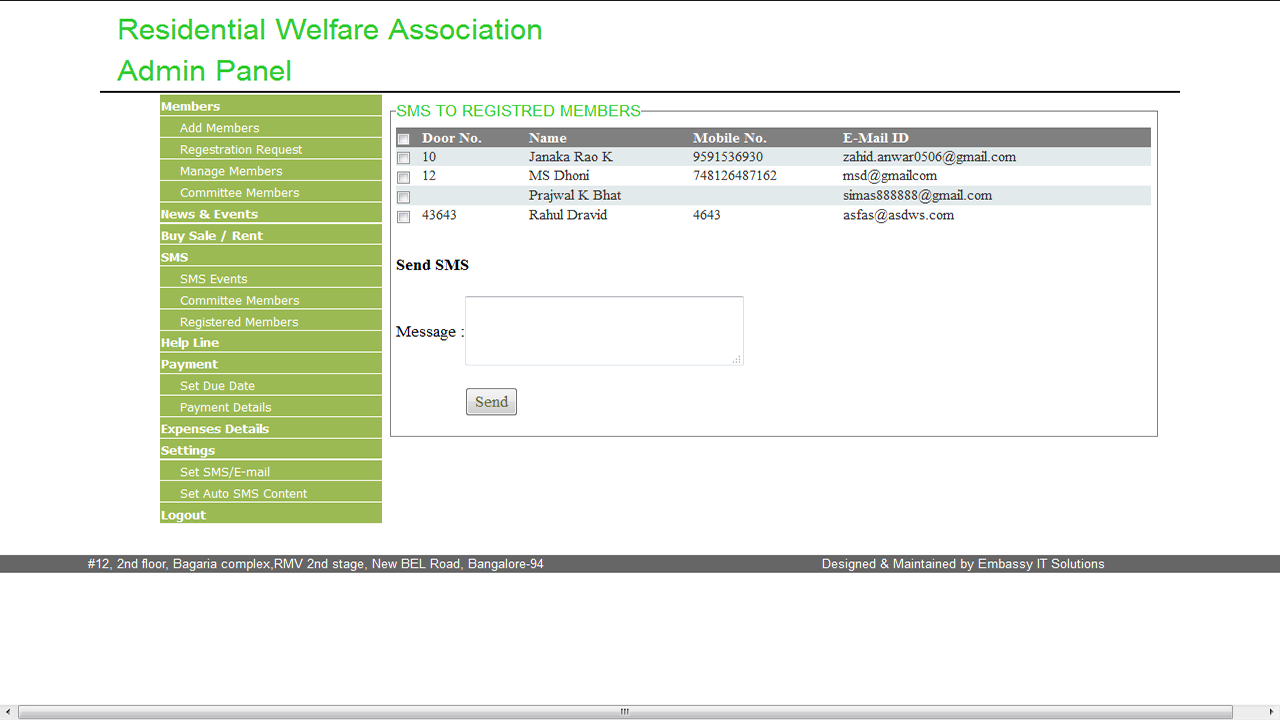
Task: Click the Mobile No. column header
Action: pyautogui.click(x=730, y=138)
